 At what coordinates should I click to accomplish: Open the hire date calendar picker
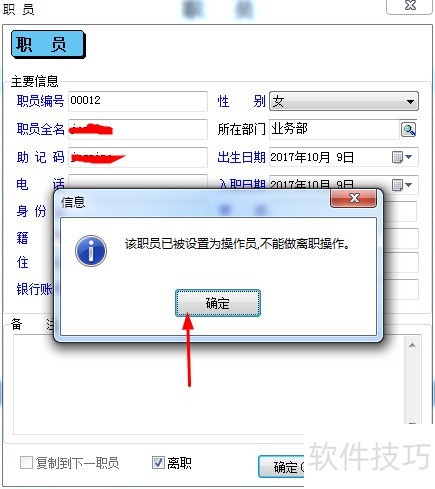coord(397,184)
